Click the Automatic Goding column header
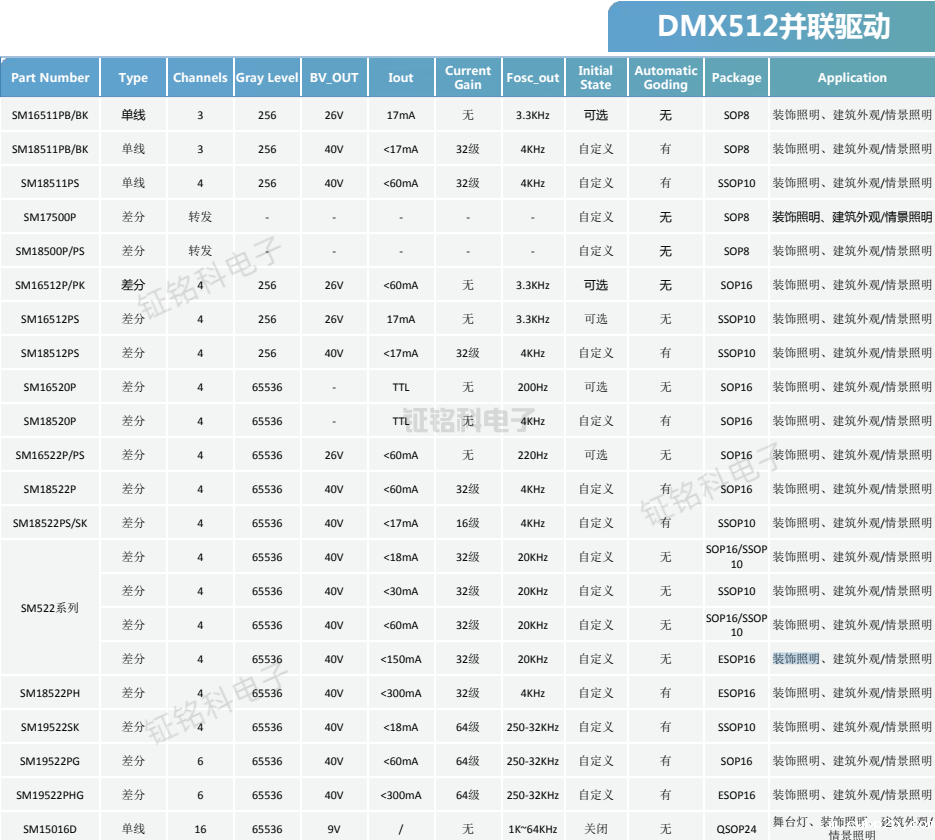 665,77
